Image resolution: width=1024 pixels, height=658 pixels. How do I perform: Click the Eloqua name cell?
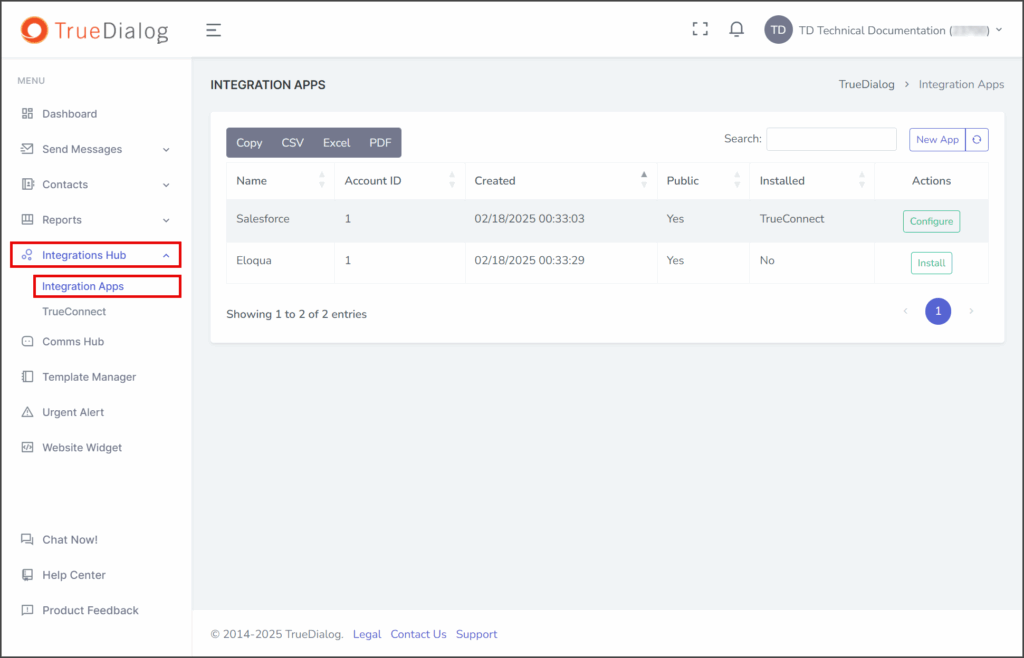coord(280,262)
